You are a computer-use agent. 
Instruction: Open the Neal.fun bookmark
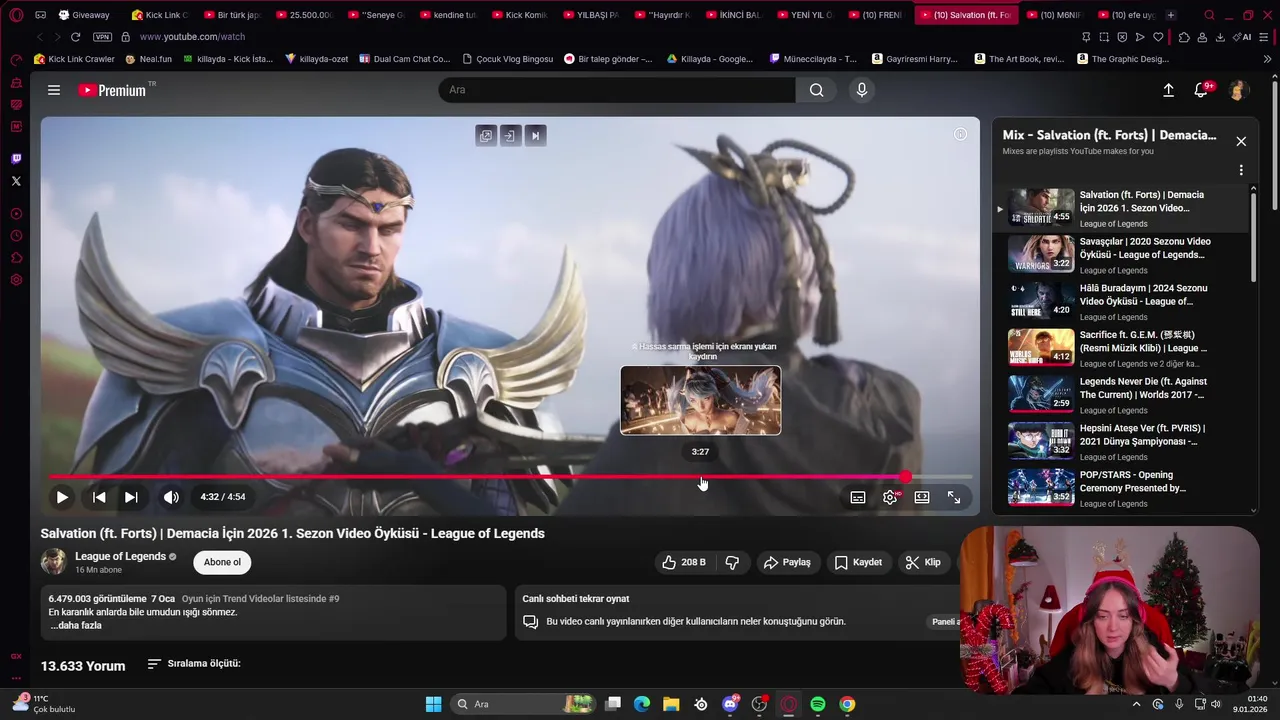coord(149,59)
